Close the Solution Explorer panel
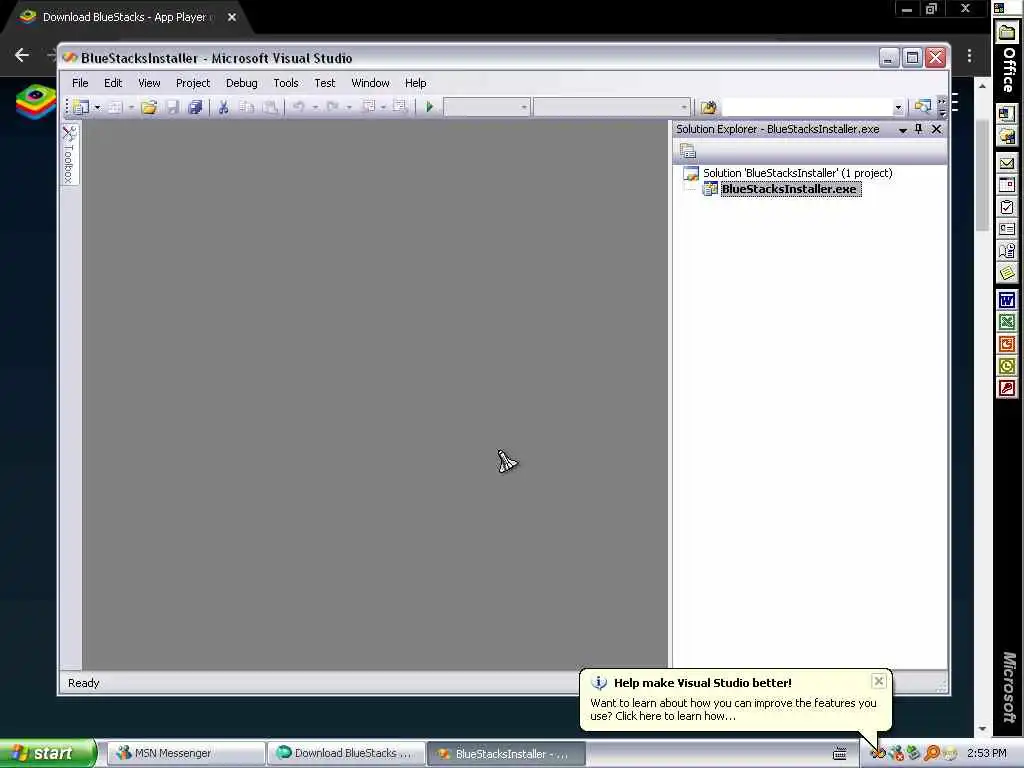Screen dimensions: 1024x768 click(x=936, y=129)
